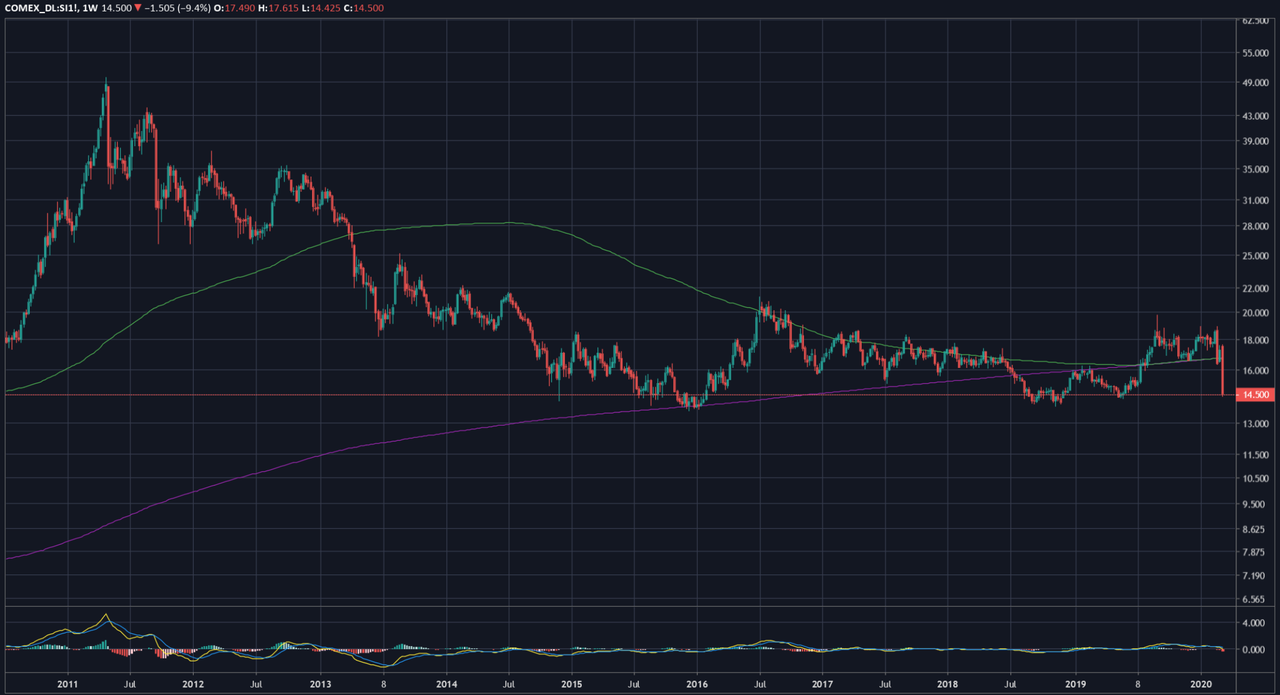Click the C:14.500 close value
This screenshot has width=1280, height=695.
pyautogui.click(x=364, y=7)
